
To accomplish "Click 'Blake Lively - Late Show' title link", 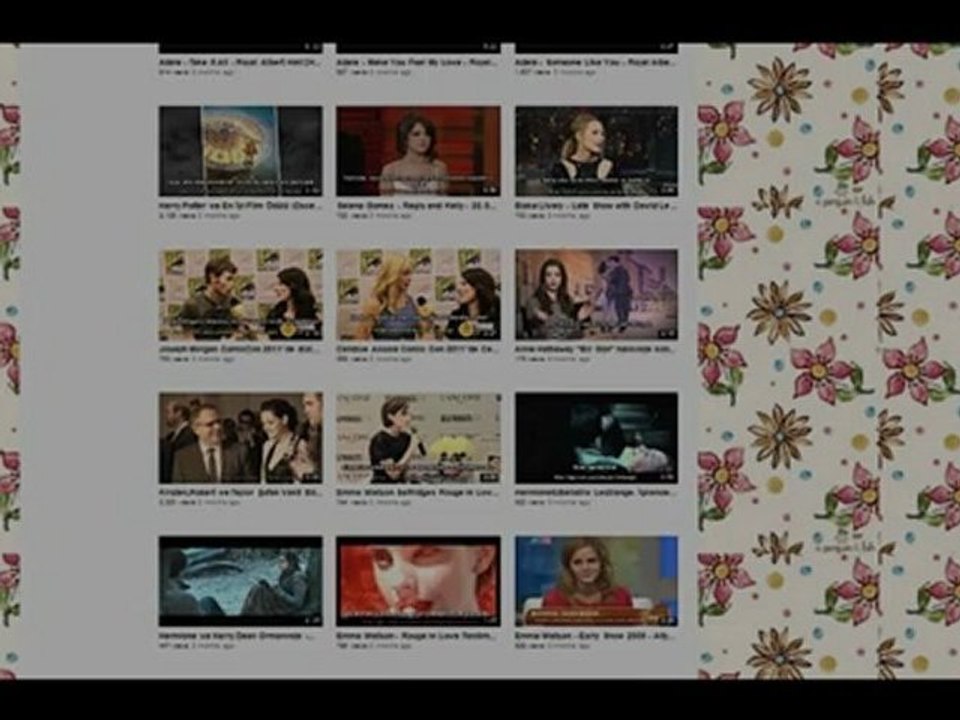I will pos(596,206).
